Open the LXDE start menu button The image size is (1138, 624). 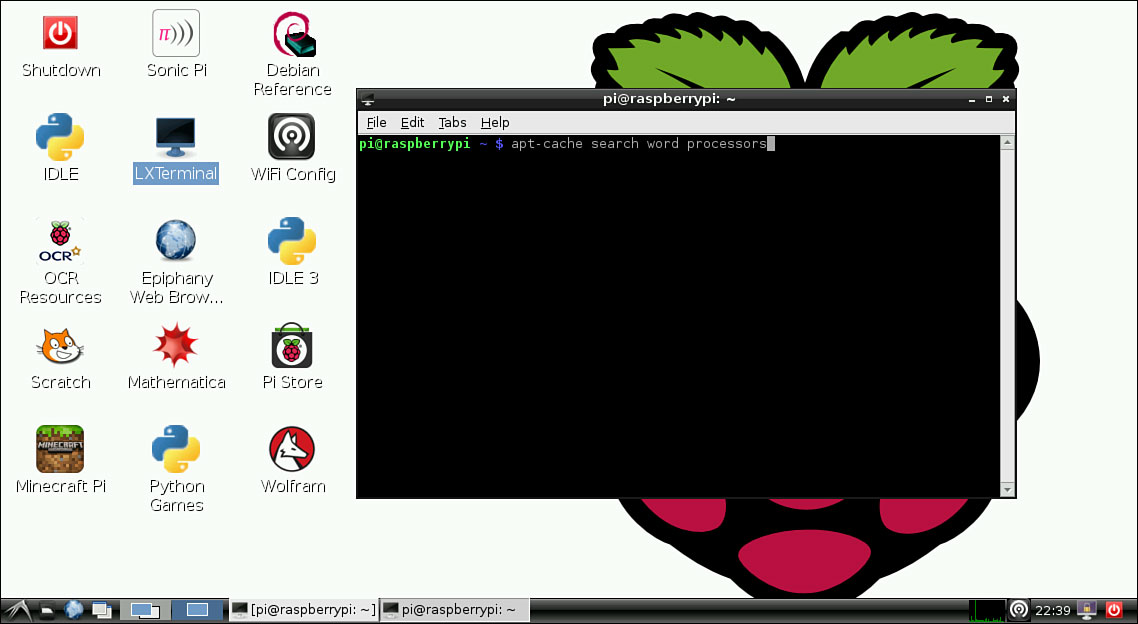point(16,610)
